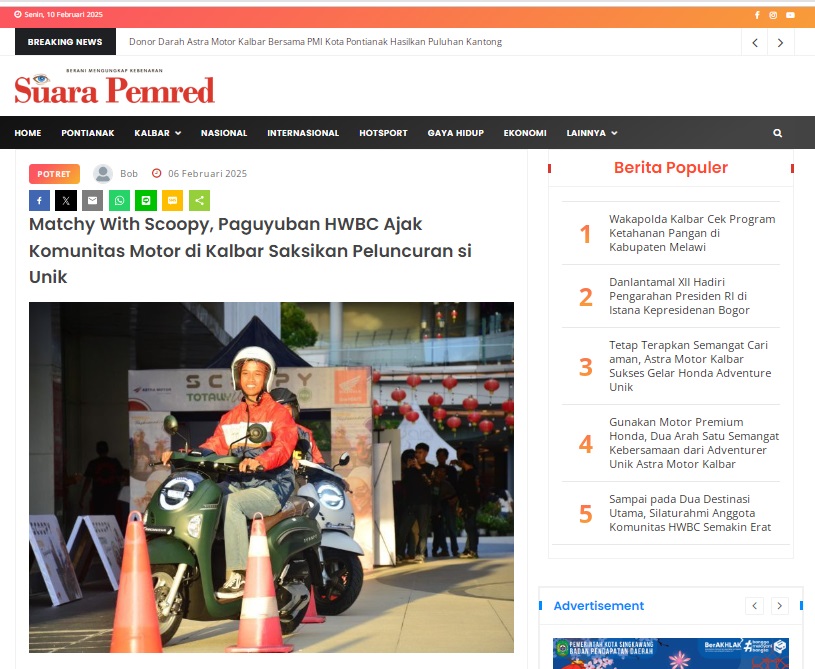This screenshot has width=815, height=669.
Task: Expand the Kalbar menu dropdown
Action: point(157,133)
